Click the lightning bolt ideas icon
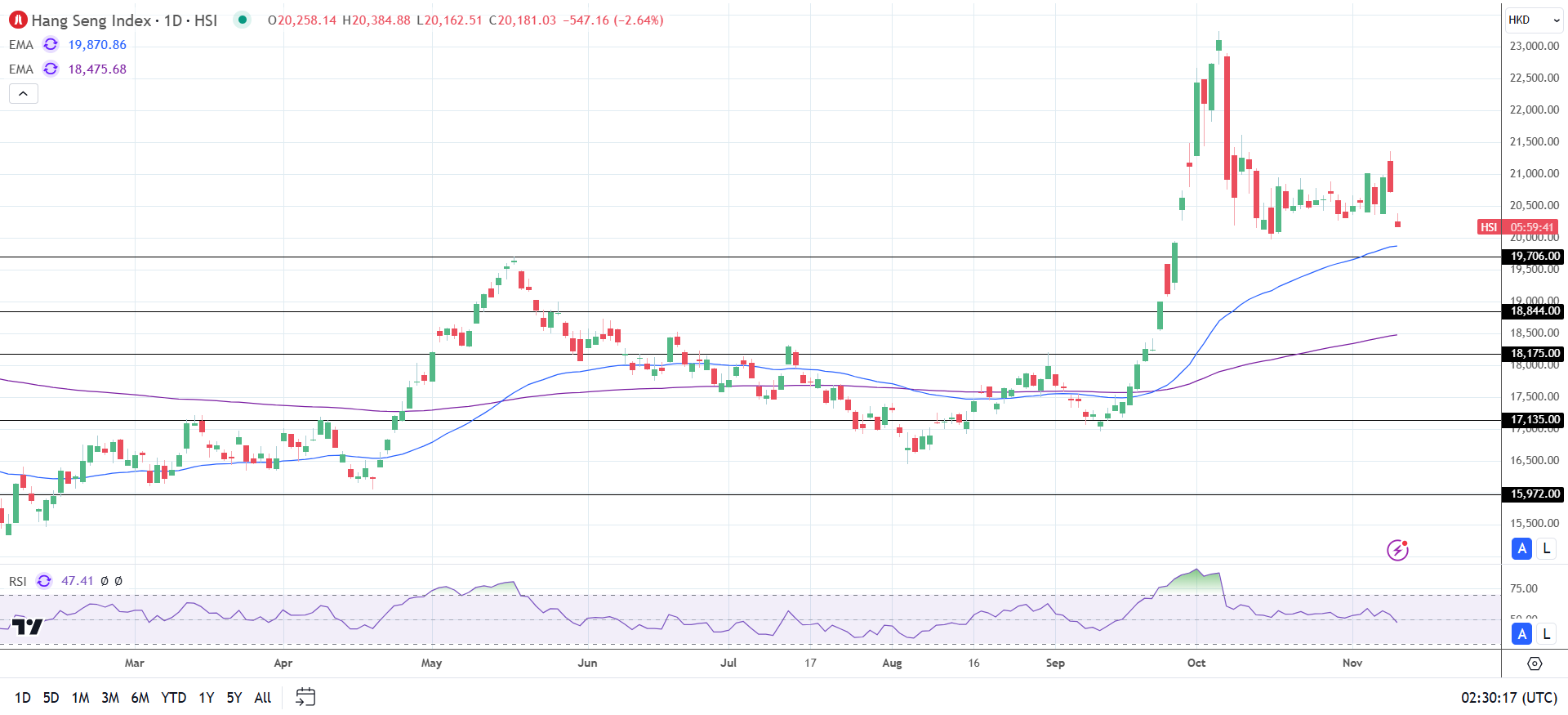Screen dimensions: 1568x715 1397,550
